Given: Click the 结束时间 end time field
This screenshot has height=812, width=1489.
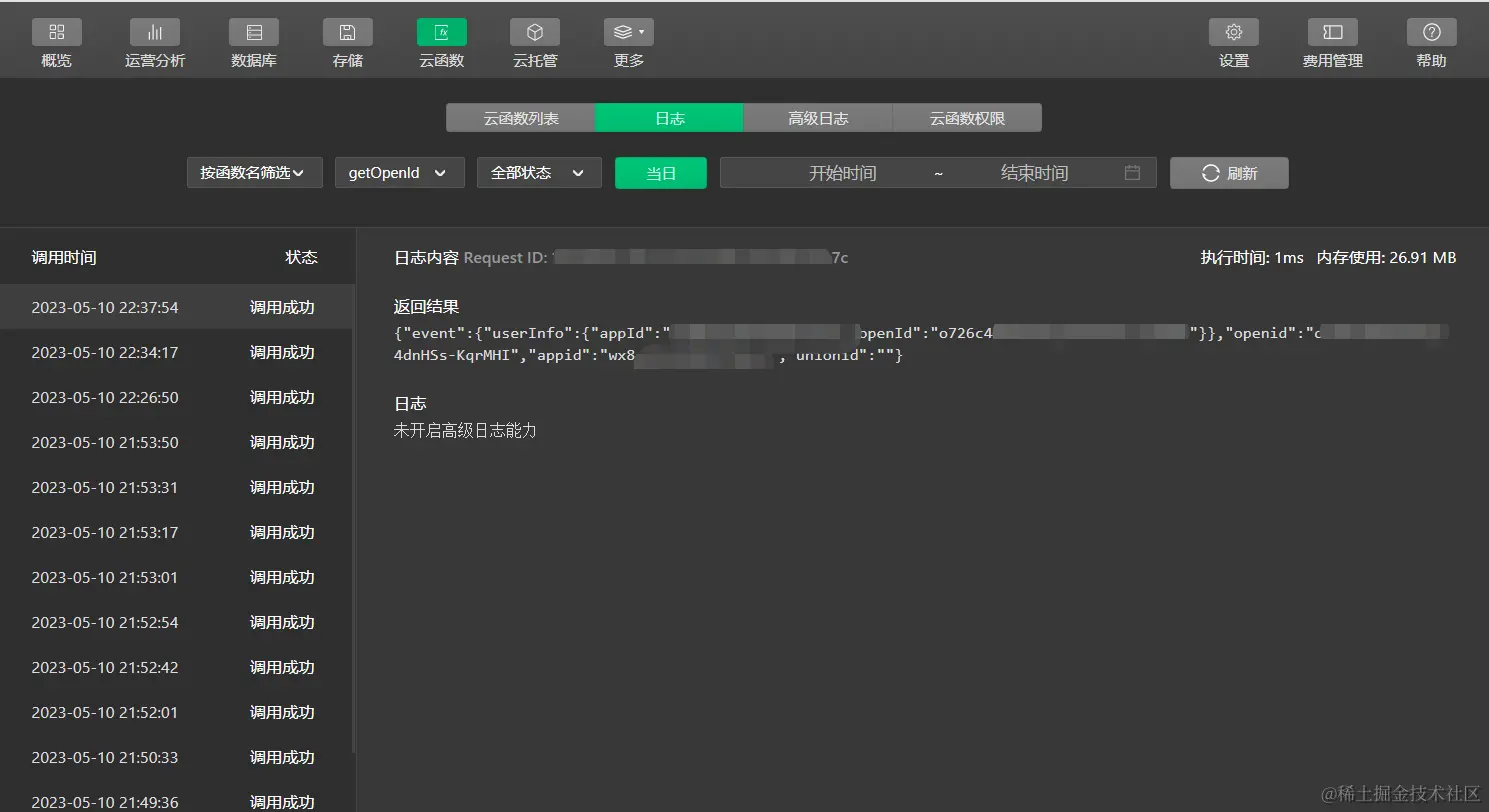Looking at the screenshot, I should tap(1034, 173).
